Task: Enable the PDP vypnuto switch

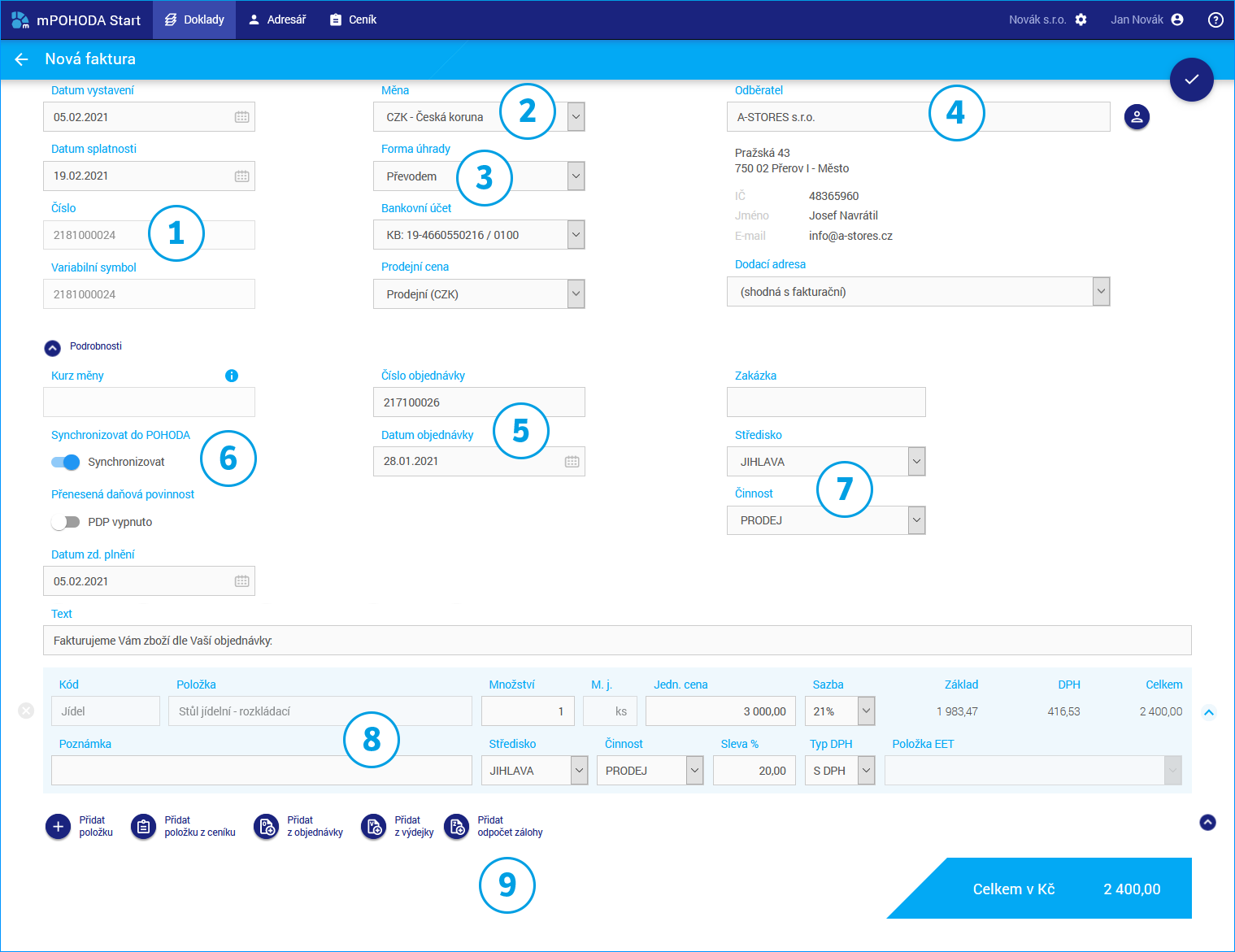Action: pyautogui.click(x=66, y=522)
